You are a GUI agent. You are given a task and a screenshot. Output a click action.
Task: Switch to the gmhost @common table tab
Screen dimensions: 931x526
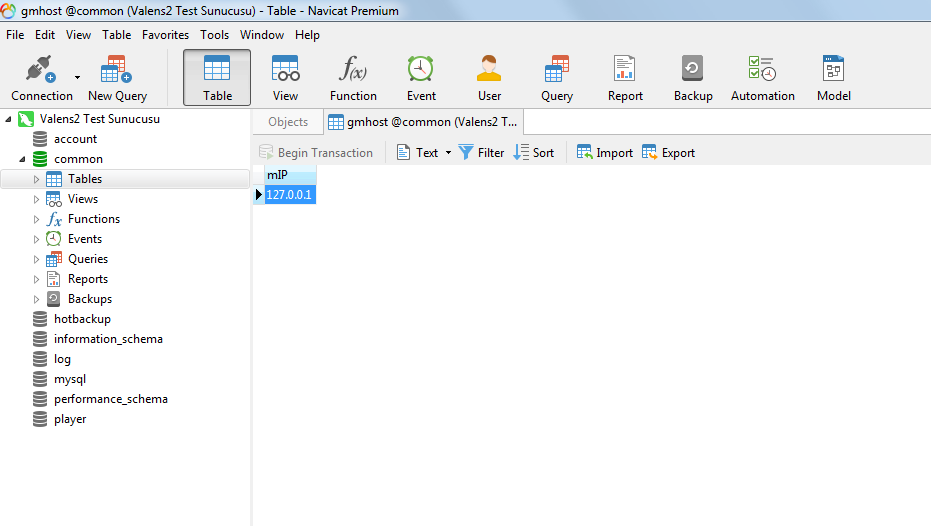click(423, 122)
